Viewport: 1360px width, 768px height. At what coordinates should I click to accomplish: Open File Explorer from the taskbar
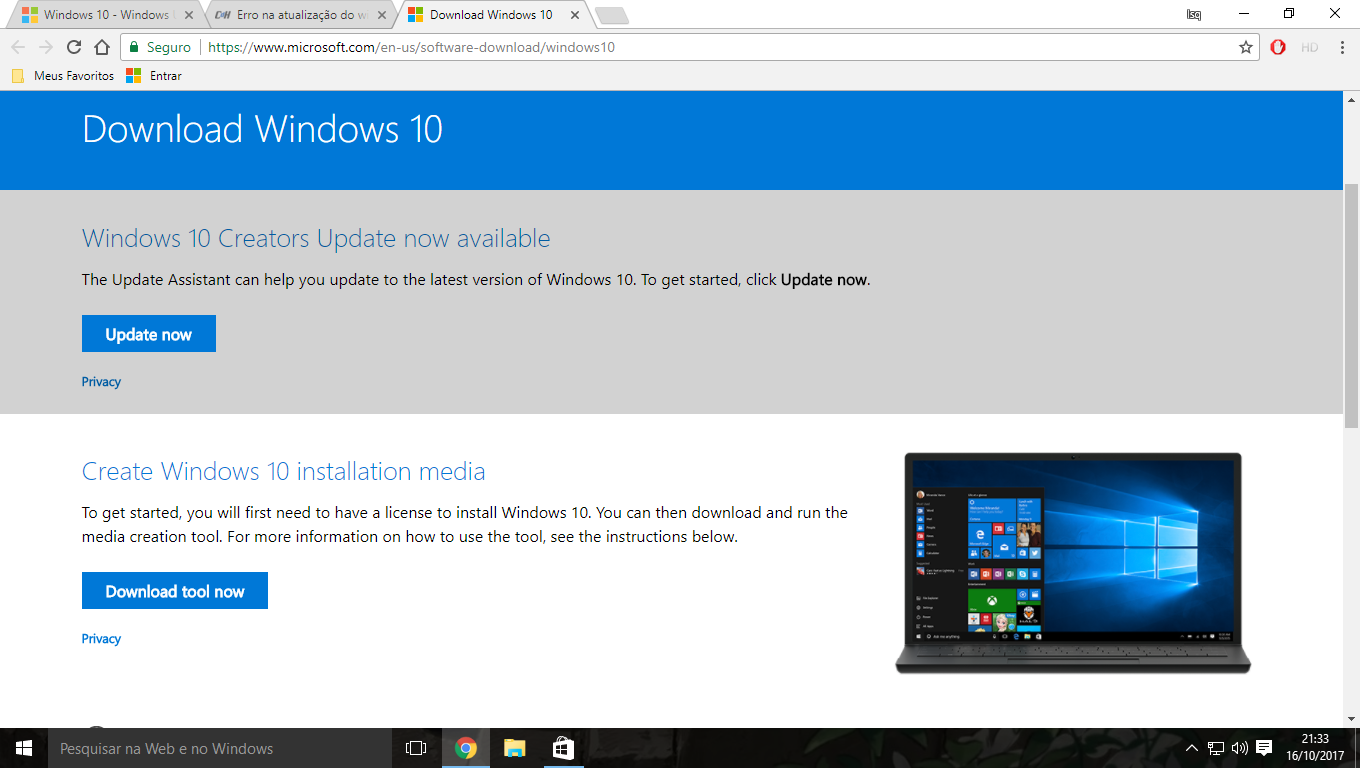point(514,748)
